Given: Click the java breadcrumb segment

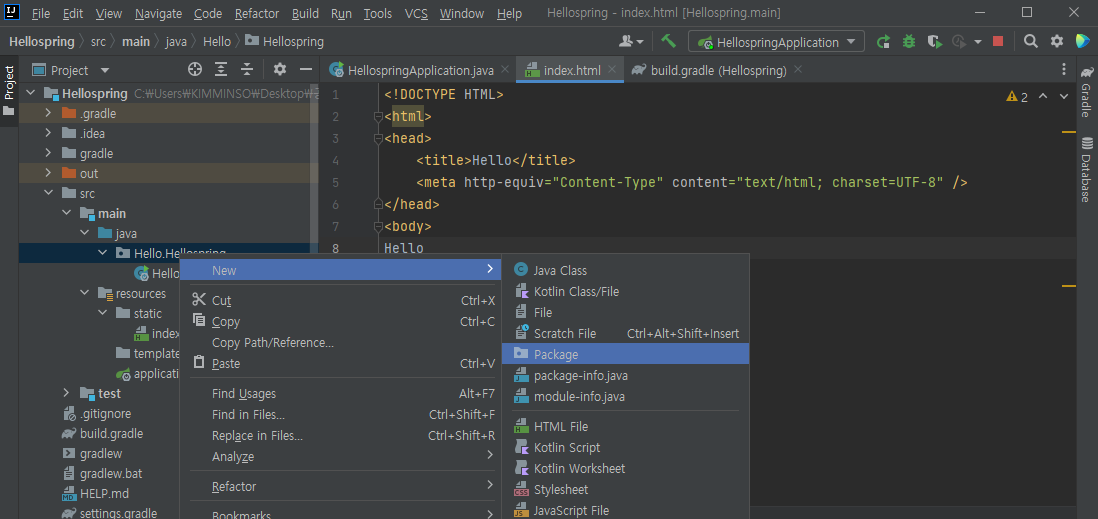Looking at the screenshot, I should pyautogui.click(x=176, y=41).
